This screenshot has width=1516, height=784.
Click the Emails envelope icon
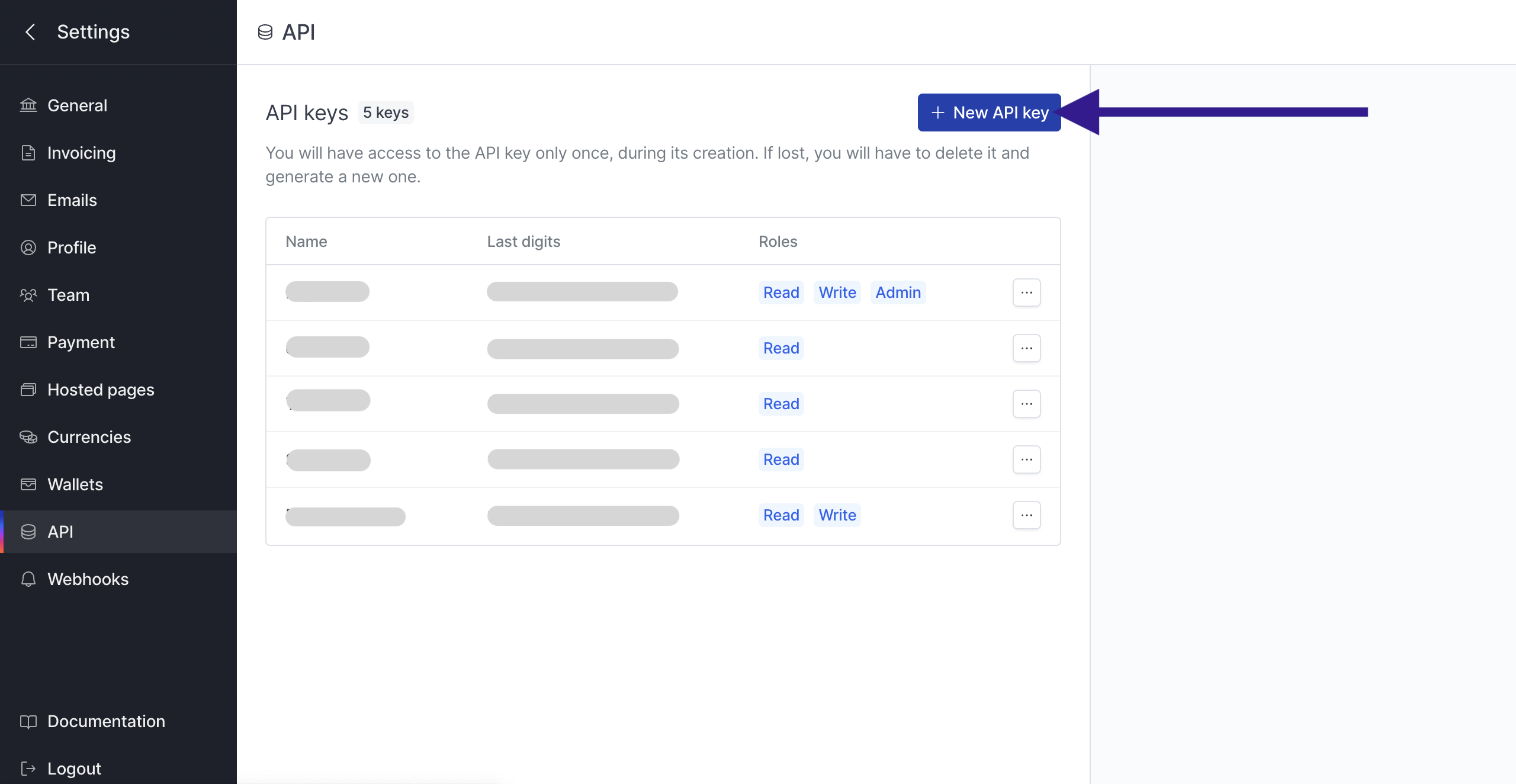click(x=28, y=200)
